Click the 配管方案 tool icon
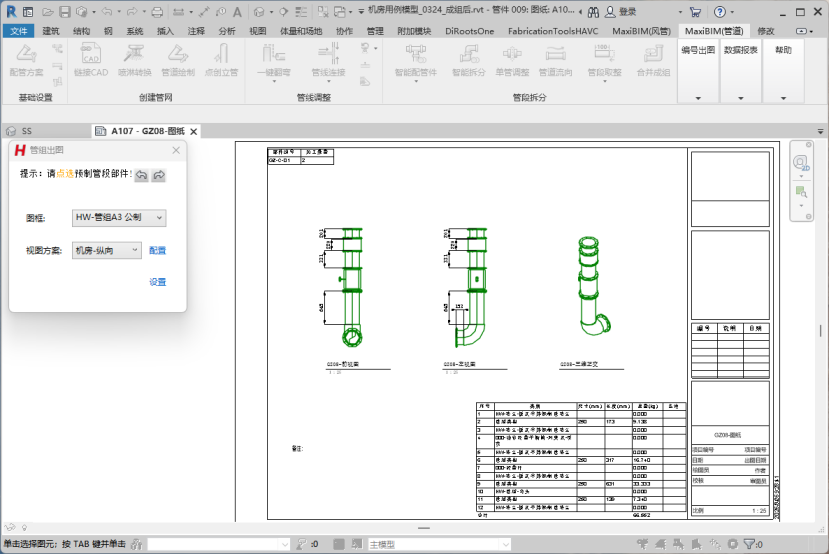This screenshot has width=829, height=555. [26, 60]
